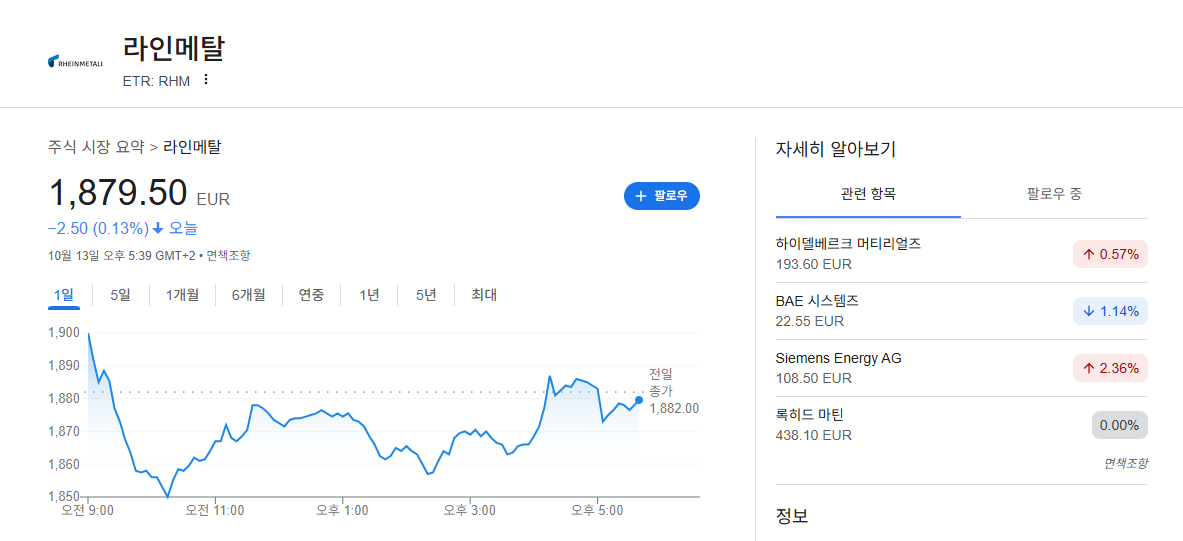Viewport: 1183px width, 541px height.
Task: Click the 주식 시장 요약 breadcrumb link
Action: click(96, 147)
